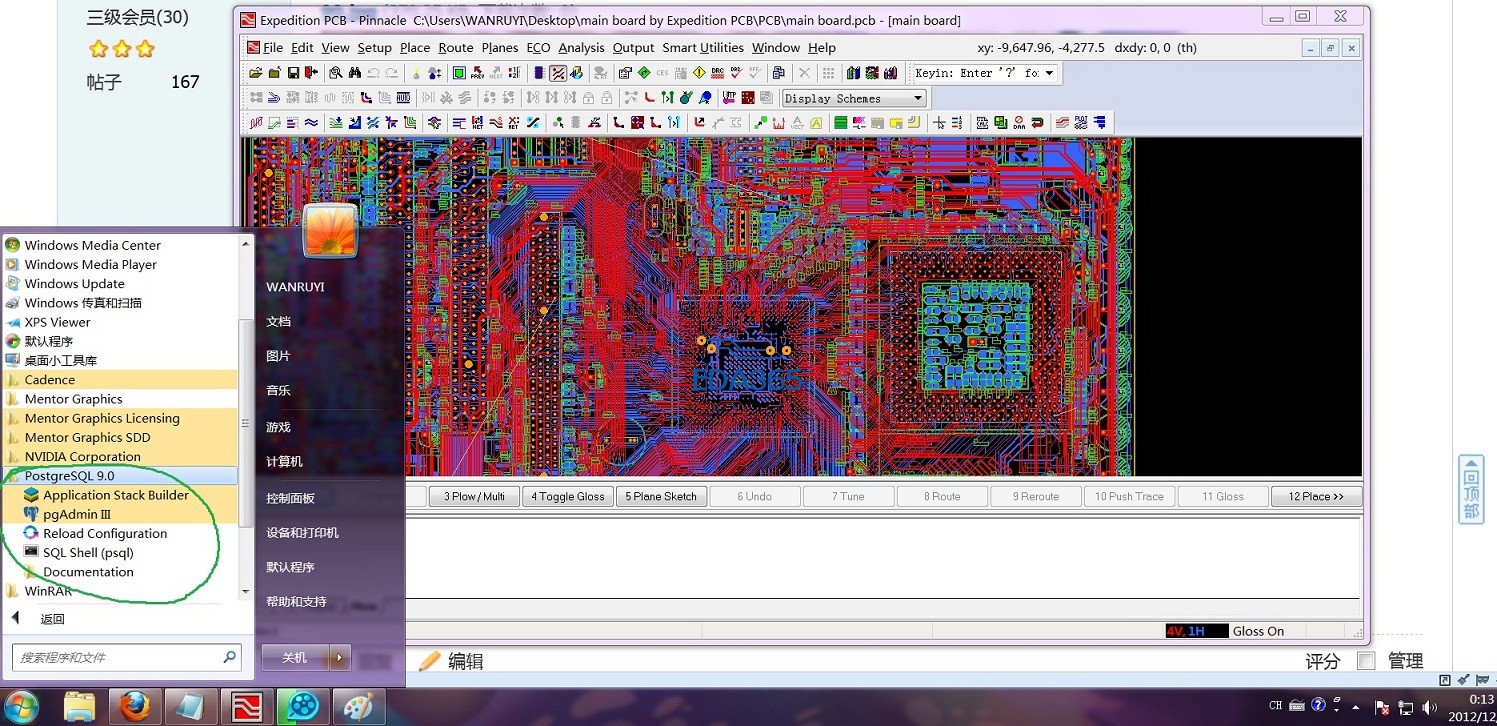Click 返回 back in Start menu
This screenshot has width=1497, height=726.
pos(52,619)
